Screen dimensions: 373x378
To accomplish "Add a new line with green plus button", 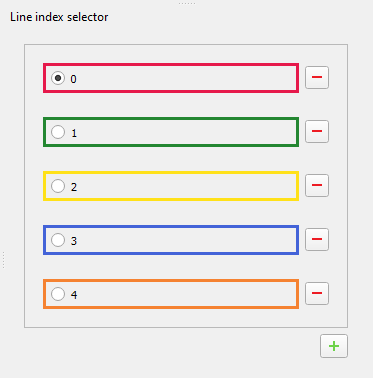I will click(x=334, y=346).
